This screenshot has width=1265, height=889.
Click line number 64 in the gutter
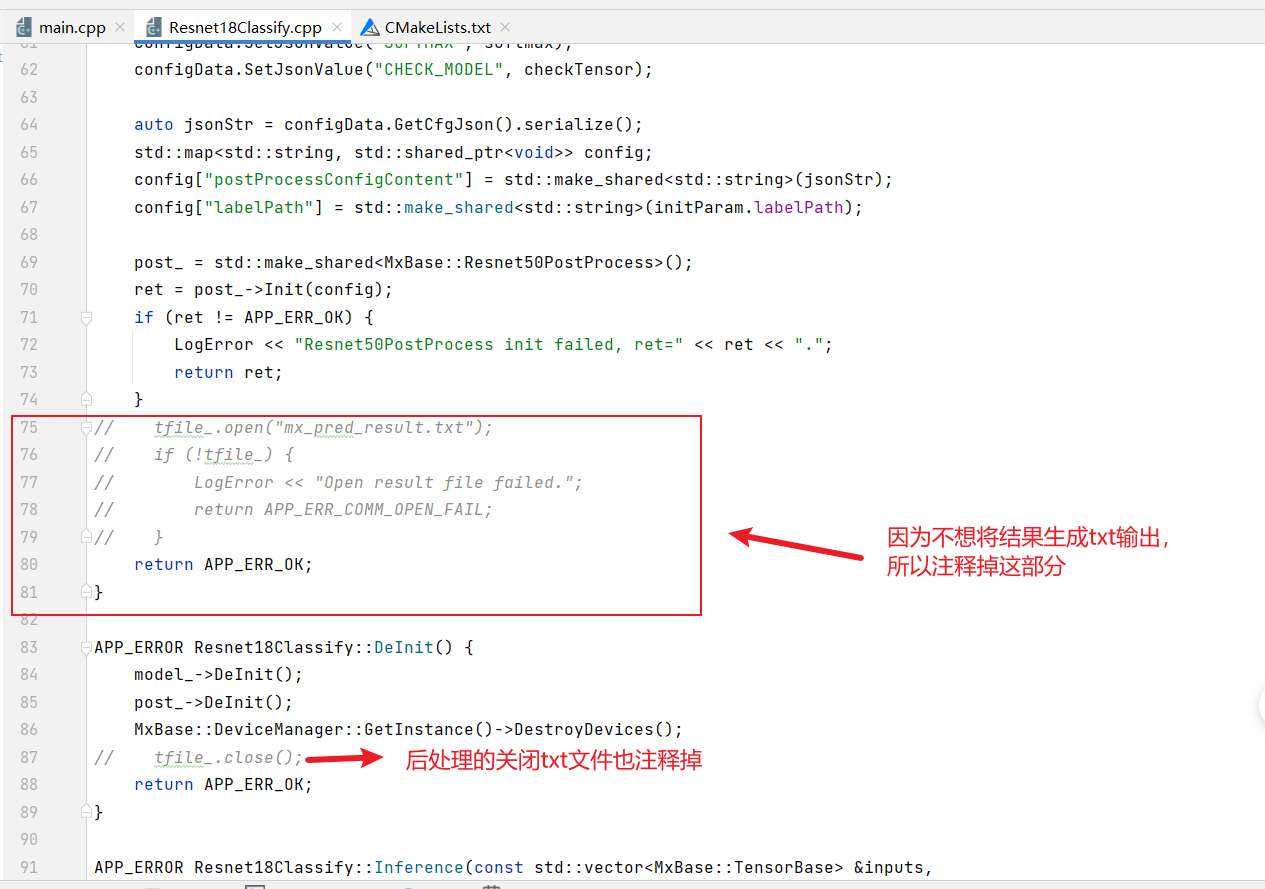point(28,125)
